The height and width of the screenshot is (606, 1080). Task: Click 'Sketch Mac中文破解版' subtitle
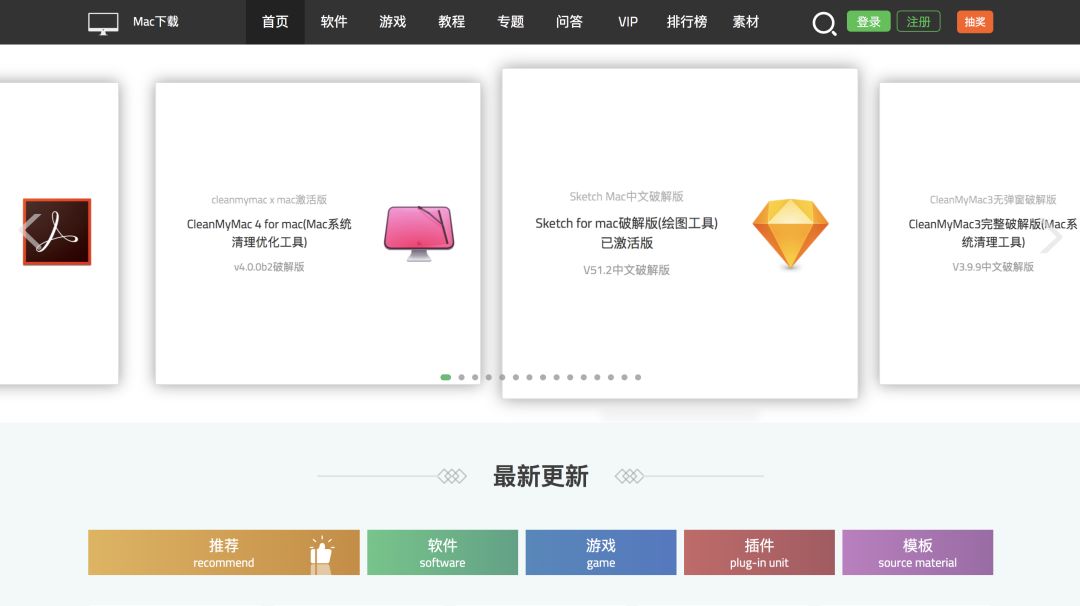pos(627,196)
